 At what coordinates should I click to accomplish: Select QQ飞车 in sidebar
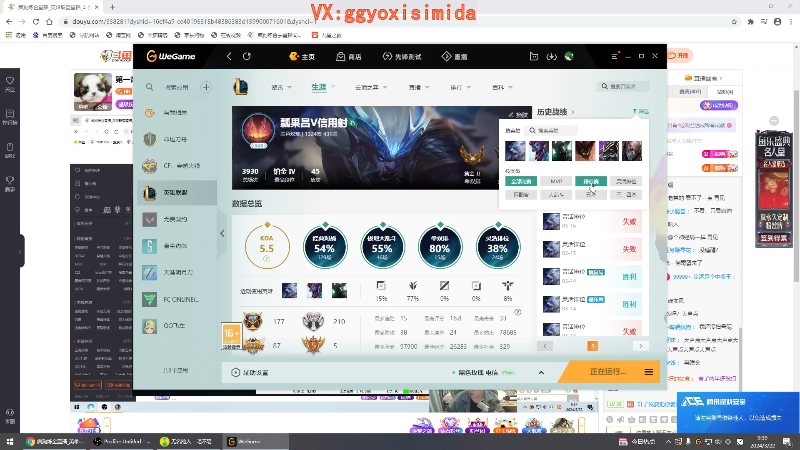(x=177, y=326)
